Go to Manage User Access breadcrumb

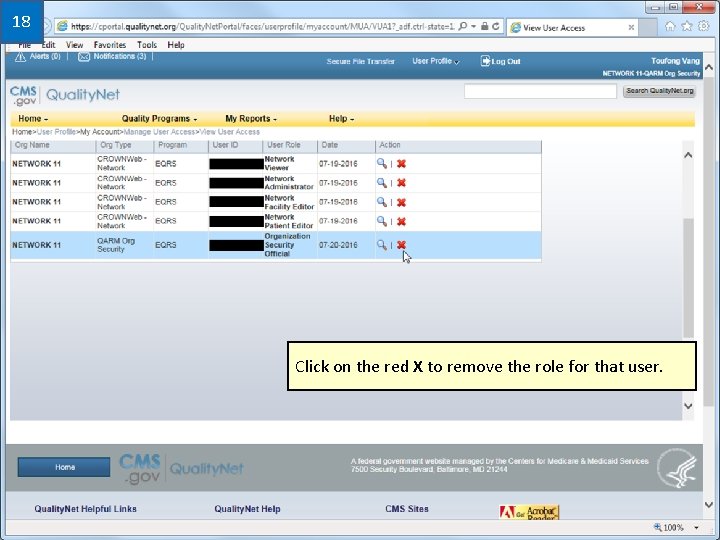pos(159,132)
